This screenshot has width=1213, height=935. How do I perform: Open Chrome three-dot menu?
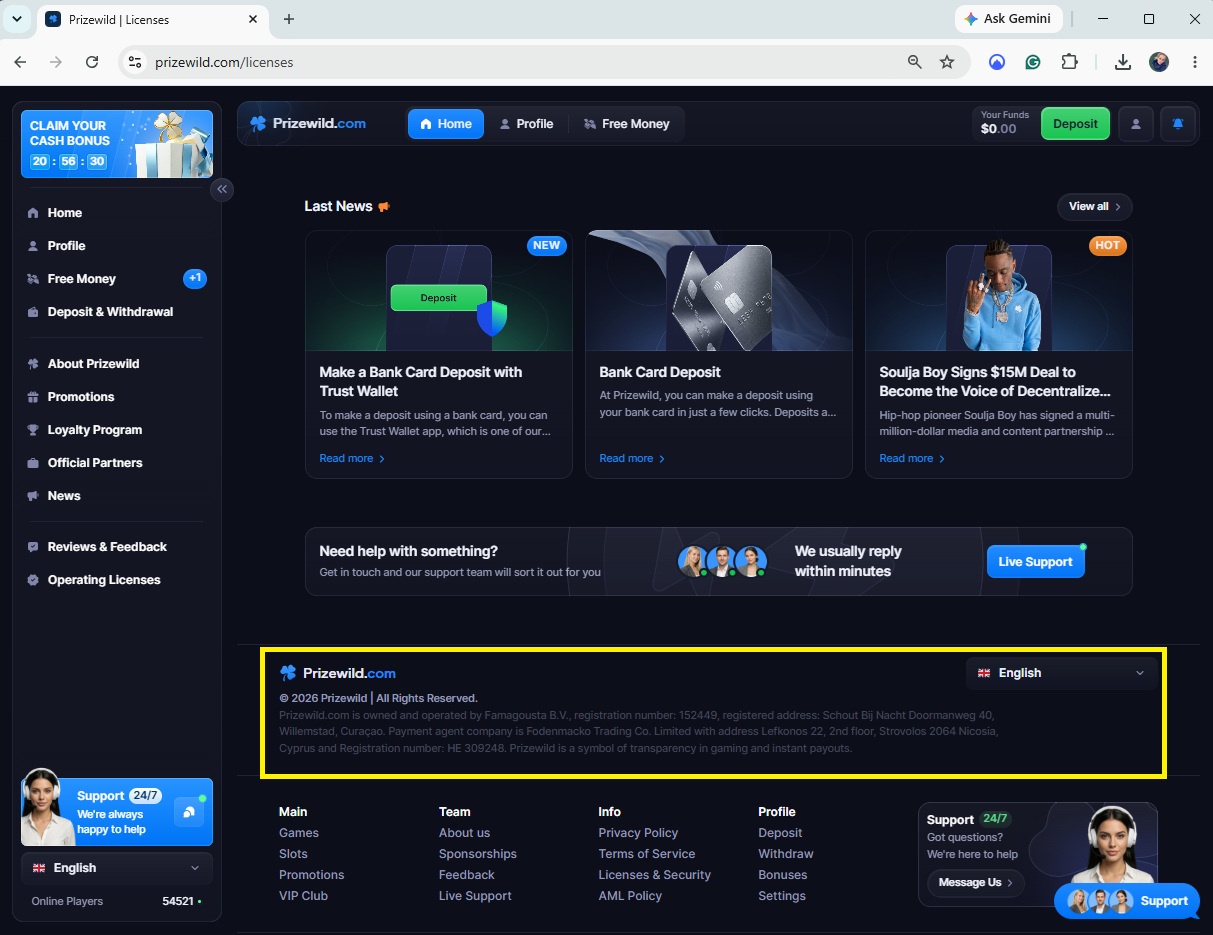[x=1195, y=62]
